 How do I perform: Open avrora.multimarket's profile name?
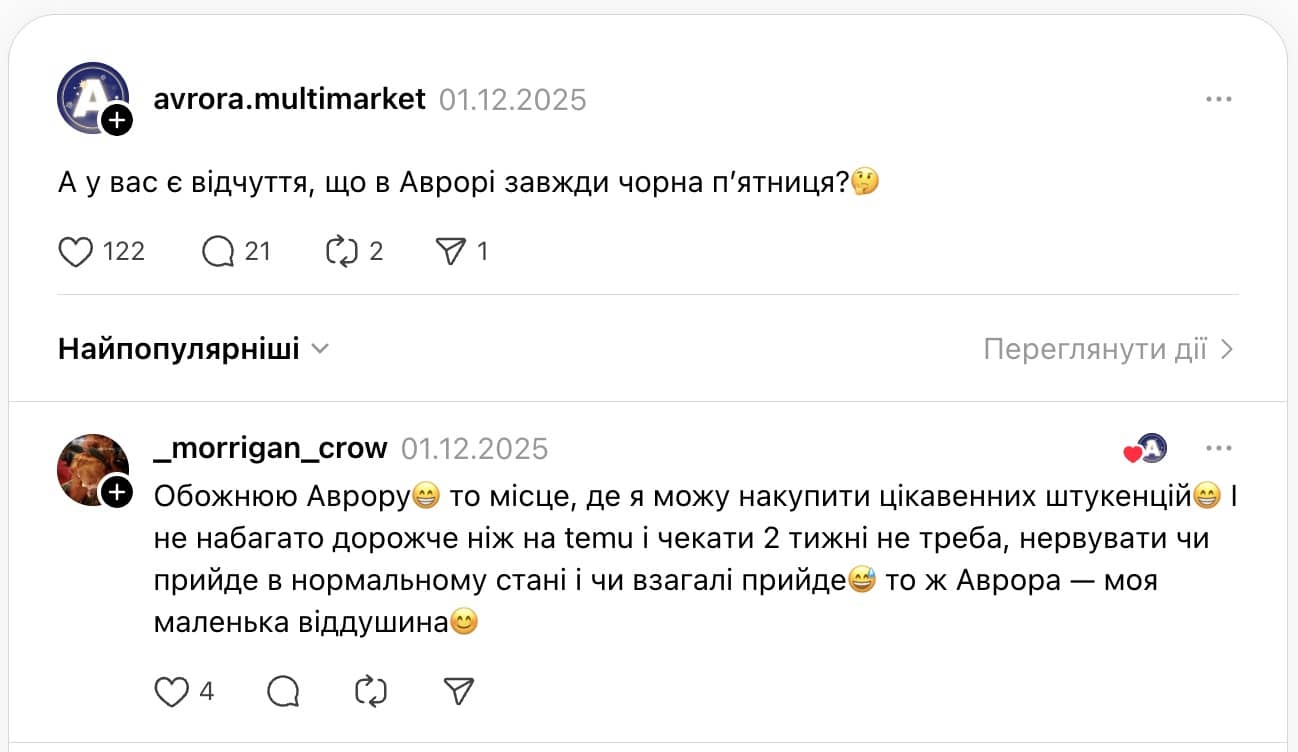pos(290,99)
